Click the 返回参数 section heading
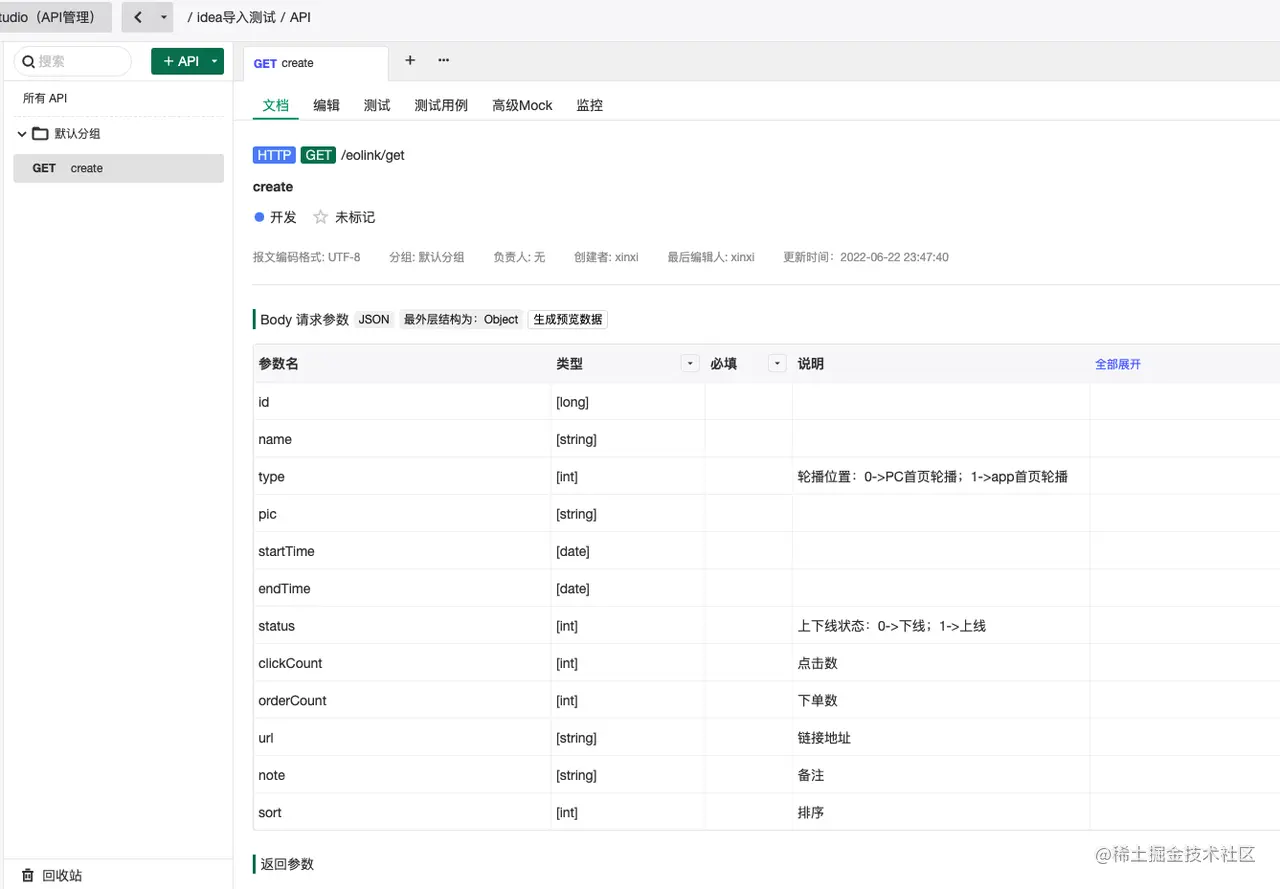Screen dimensions: 1280x889 pos(287,864)
